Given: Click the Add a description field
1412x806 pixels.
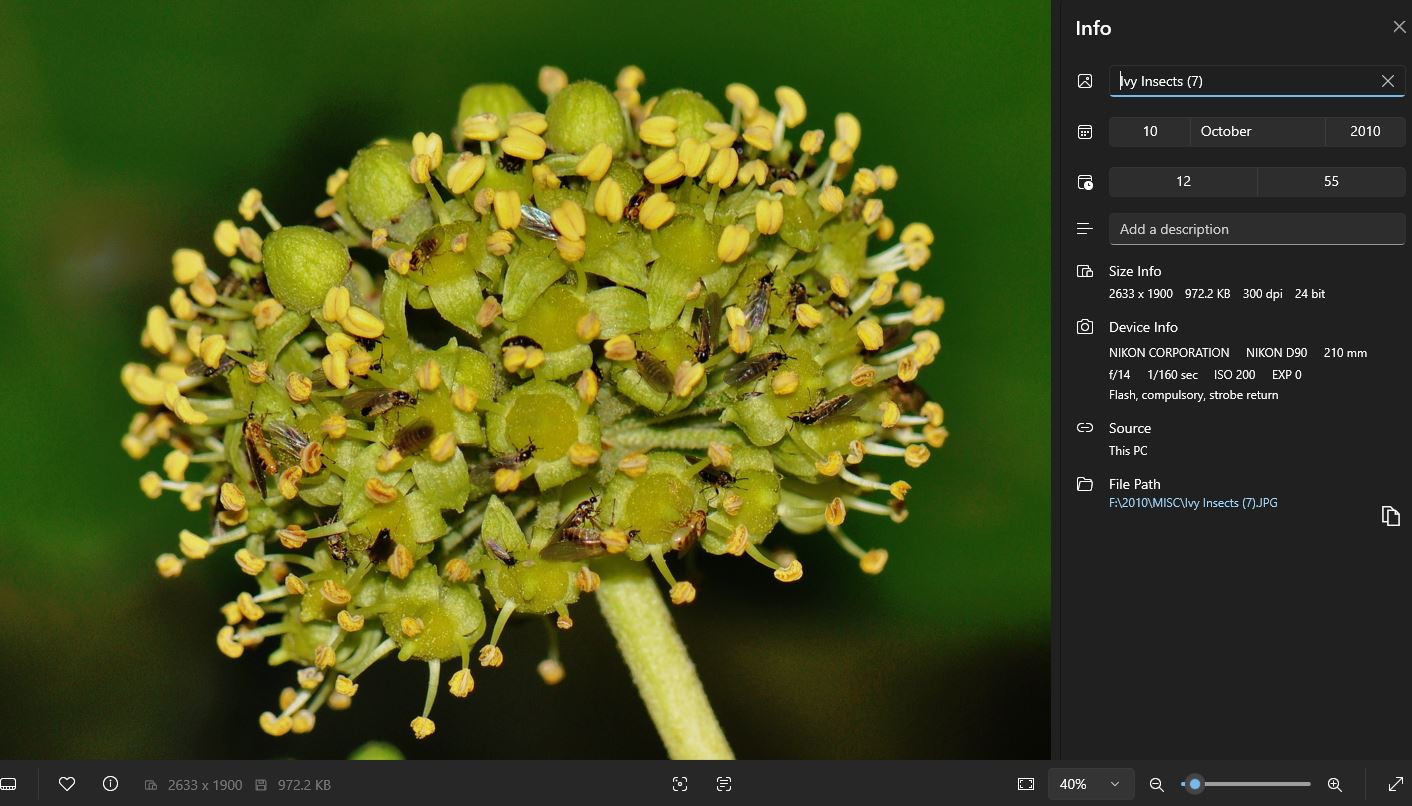Looking at the screenshot, I should coord(1256,229).
